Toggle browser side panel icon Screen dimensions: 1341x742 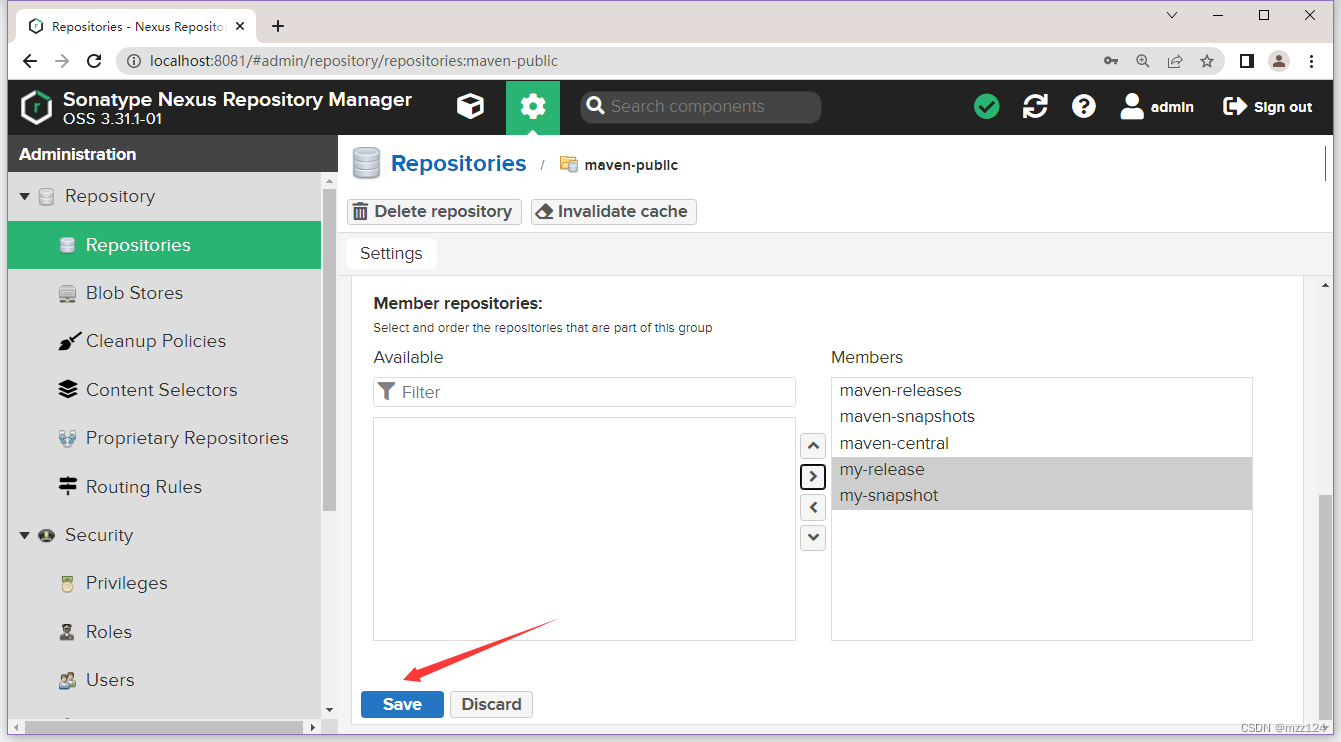point(1246,61)
